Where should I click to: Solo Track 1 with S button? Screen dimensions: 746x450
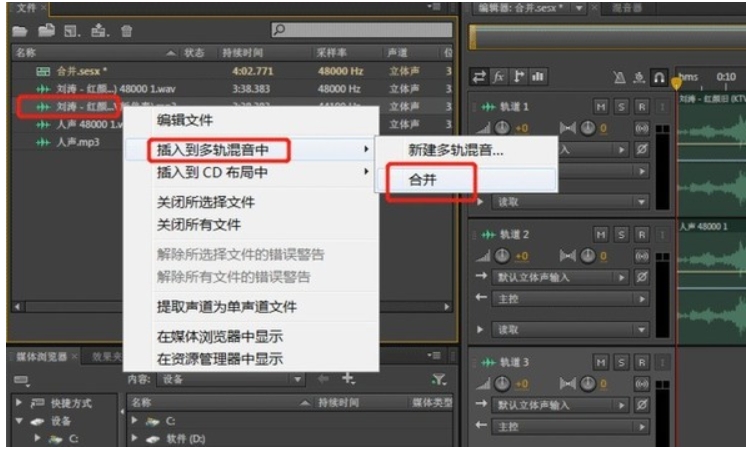tap(621, 107)
